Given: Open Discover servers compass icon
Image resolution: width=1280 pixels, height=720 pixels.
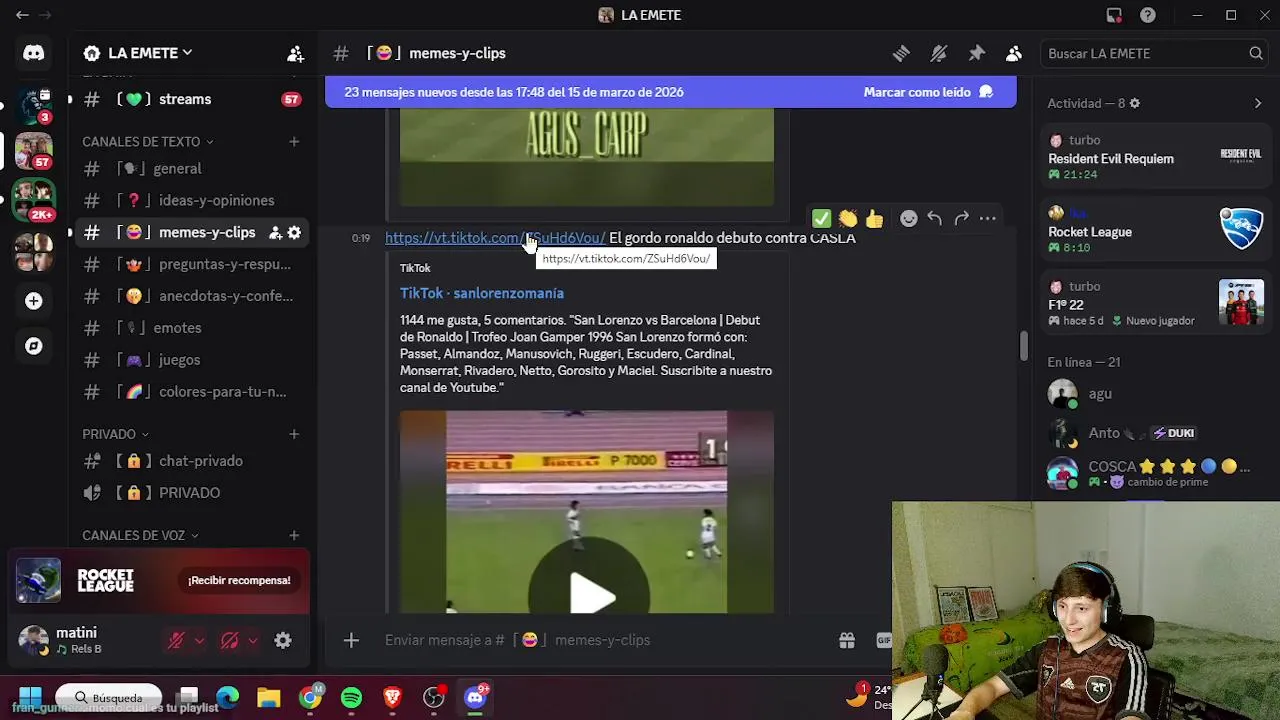Looking at the screenshot, I should click(34, 346).
